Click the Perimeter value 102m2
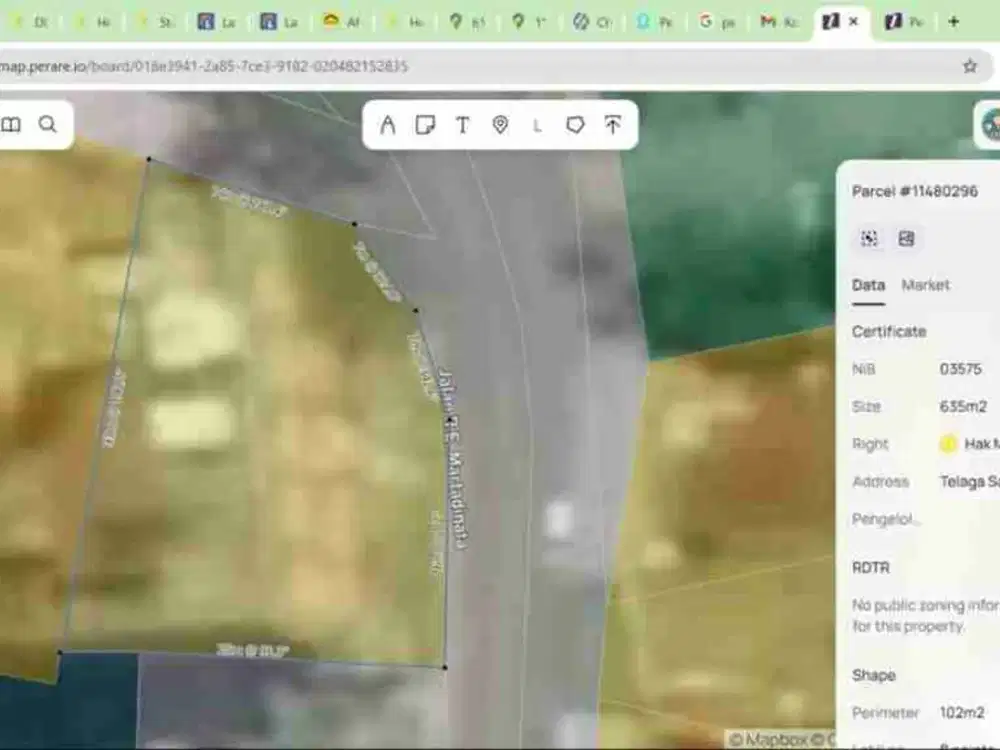This screenshot has width=1000, height=750. pyautogui.click(x=962, y=712)
